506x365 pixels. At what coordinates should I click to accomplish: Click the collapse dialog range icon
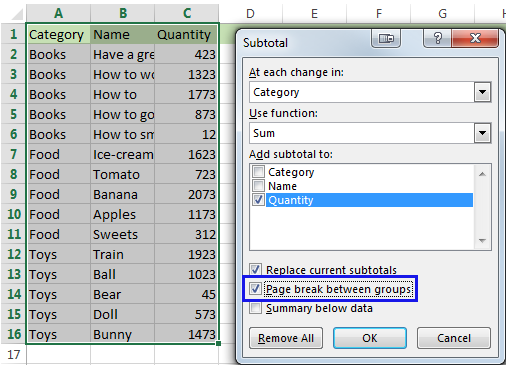point(386,38)
